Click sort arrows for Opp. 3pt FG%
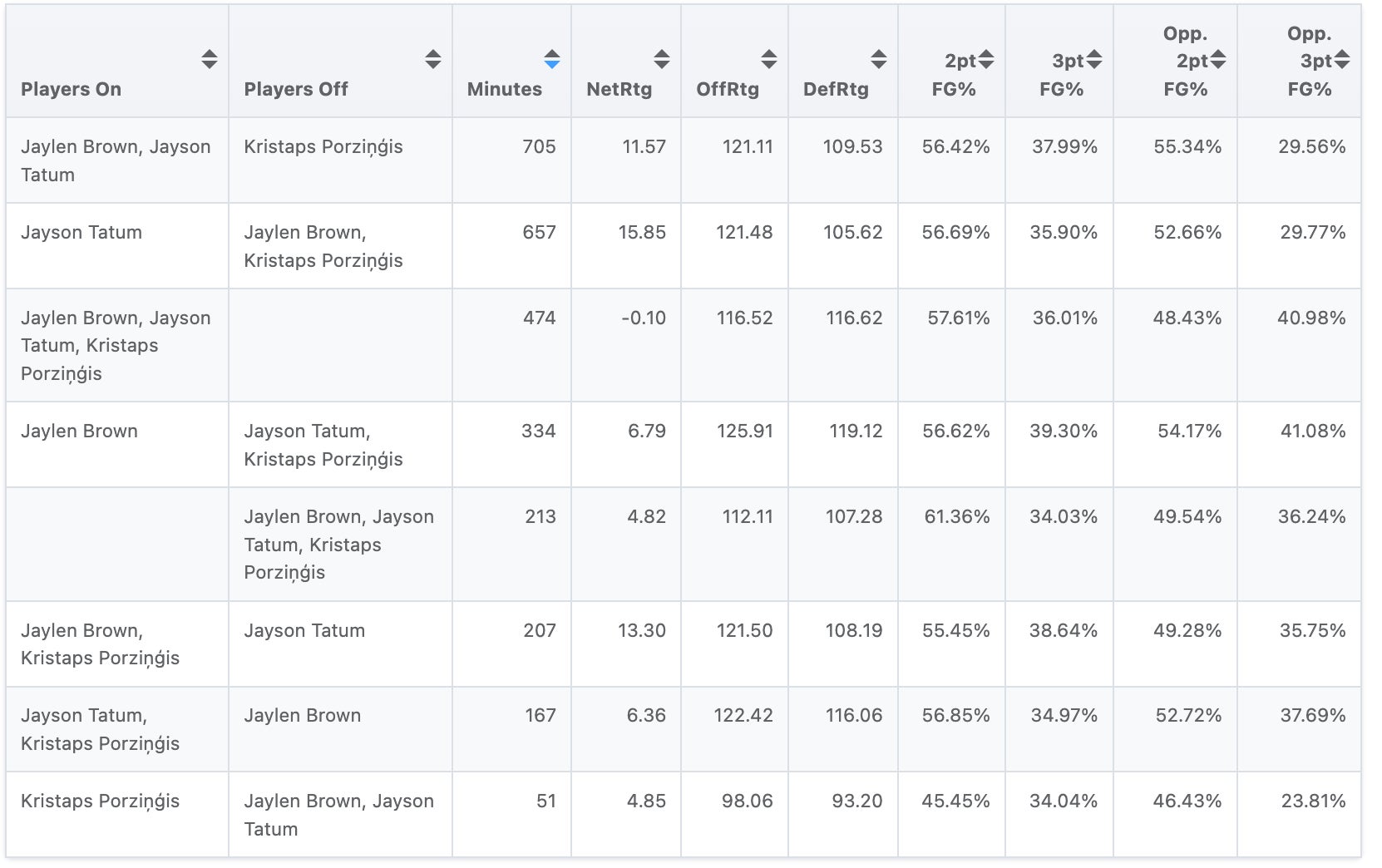Image resolution: width=1382 pixels, height=868 pixels. [x=1342, y=59]
